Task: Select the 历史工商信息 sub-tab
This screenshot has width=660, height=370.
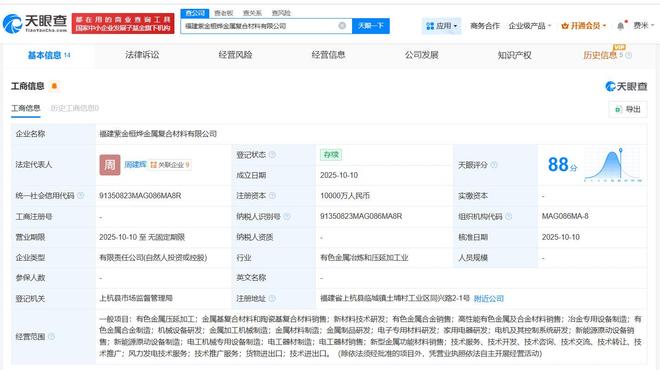Action: [75, 108]
